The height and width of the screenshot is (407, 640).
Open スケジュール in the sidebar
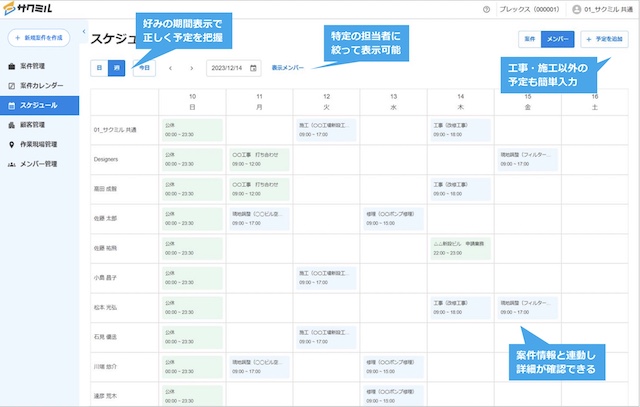[x=40, y=105]
